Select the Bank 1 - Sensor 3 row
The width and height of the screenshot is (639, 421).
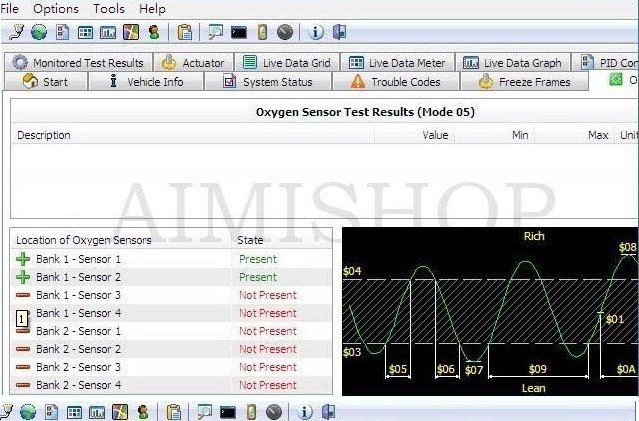click(171, 295)
